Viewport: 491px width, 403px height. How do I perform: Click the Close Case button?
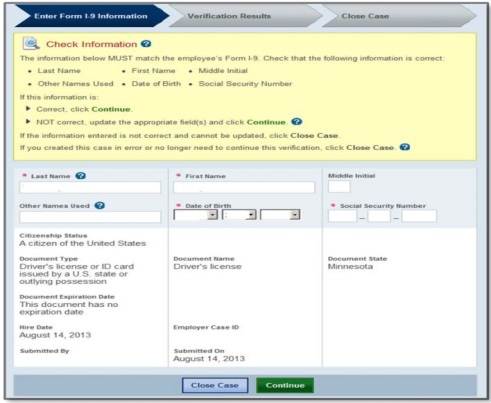pos(215,385)
